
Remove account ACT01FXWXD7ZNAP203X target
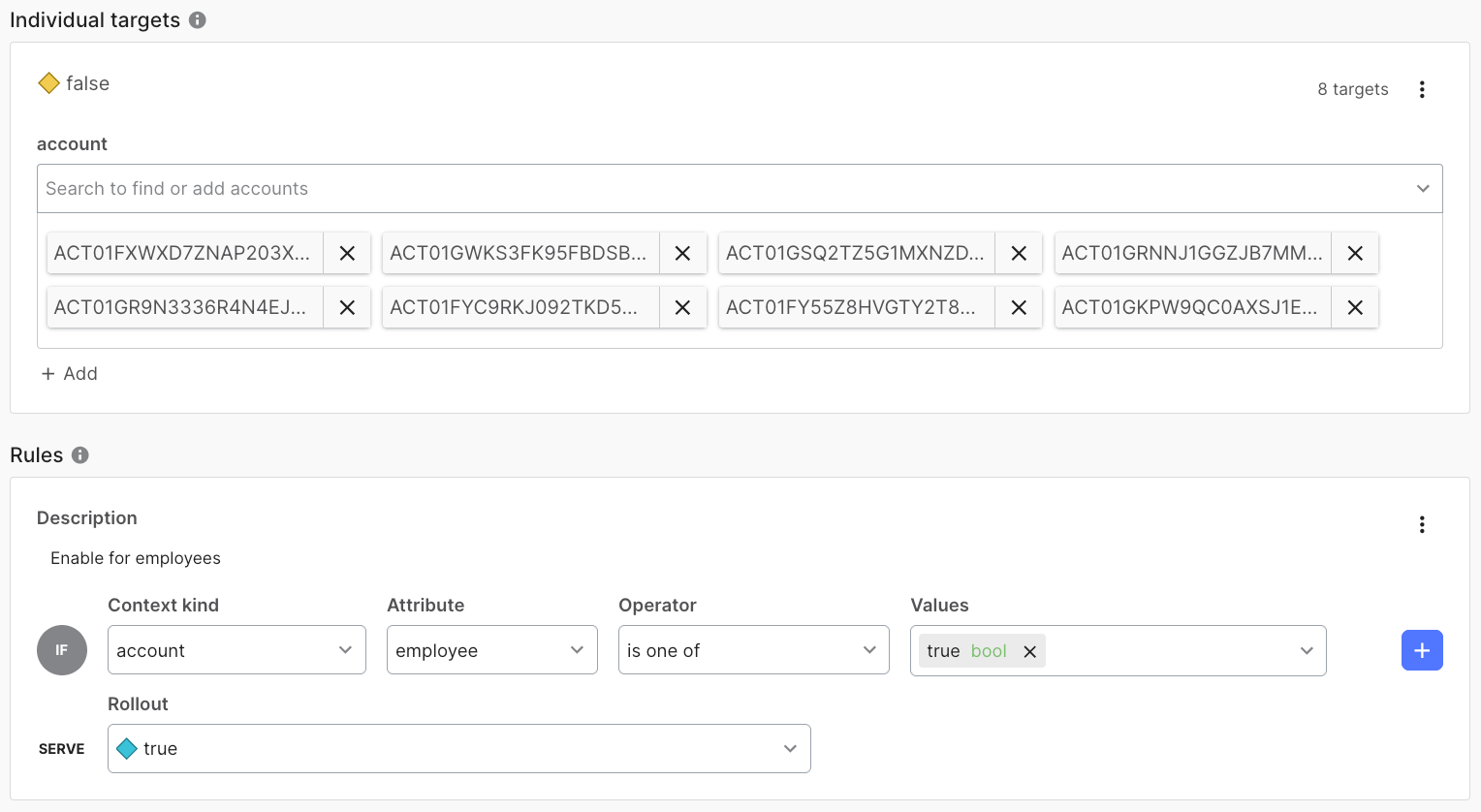pos(347,253)
